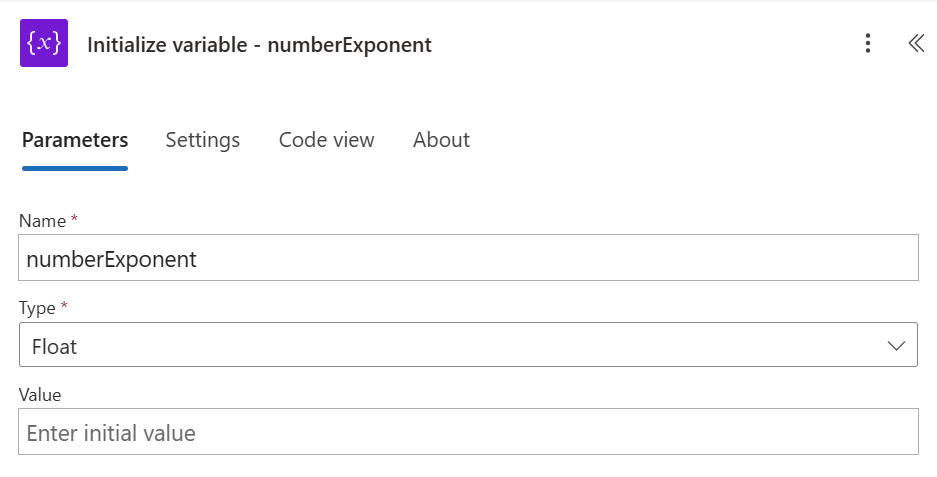Click the Value input field

click(468, 432)
